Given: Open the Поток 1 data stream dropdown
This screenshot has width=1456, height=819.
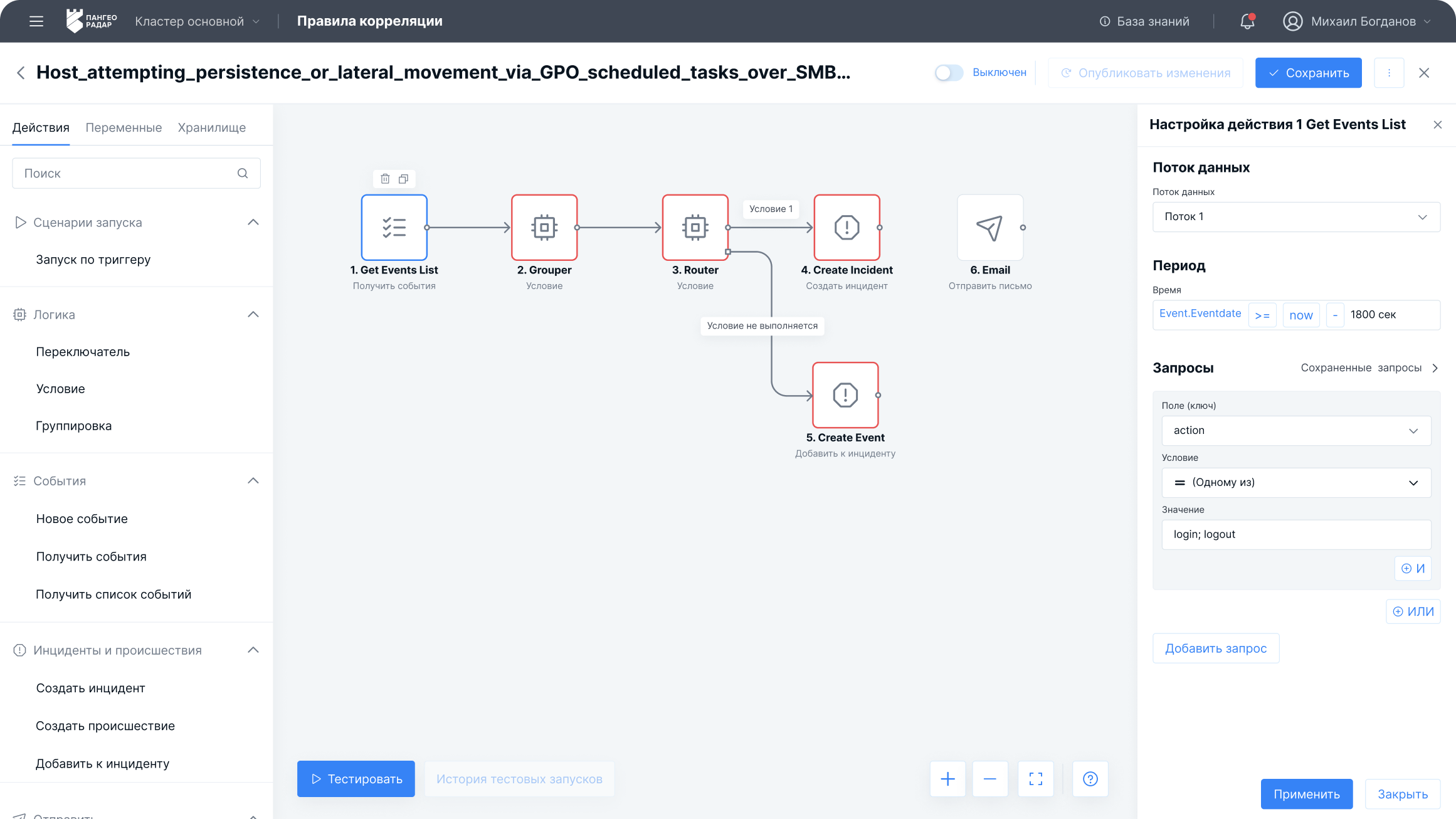Looking at the screenshot, I should click(1295, 216).
